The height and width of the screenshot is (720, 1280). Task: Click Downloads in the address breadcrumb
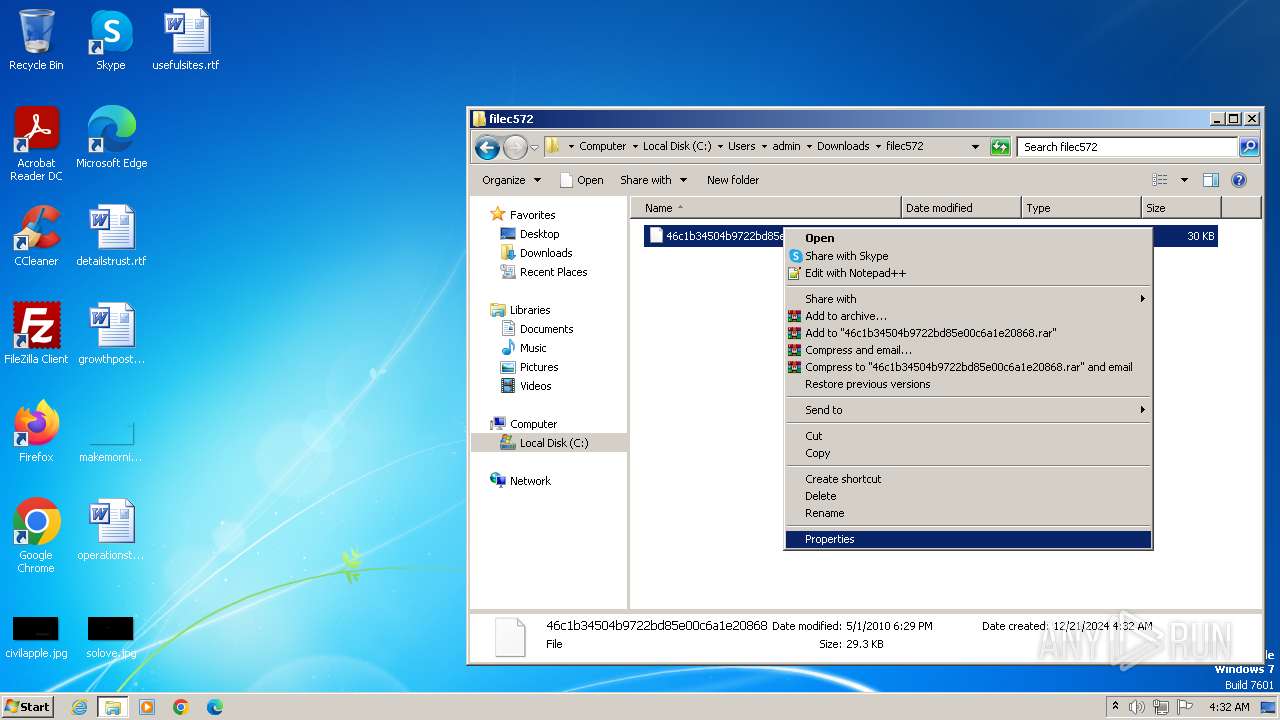(x=843, y=146)
